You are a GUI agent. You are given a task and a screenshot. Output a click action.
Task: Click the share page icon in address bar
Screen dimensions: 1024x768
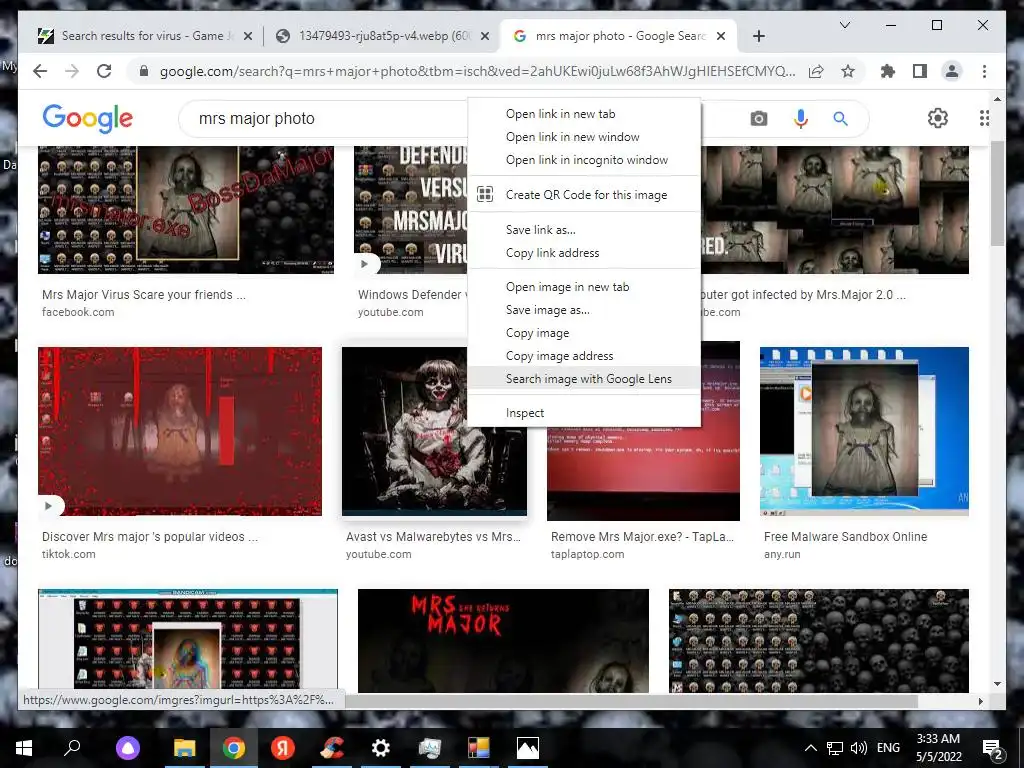(x=816, y=72)
